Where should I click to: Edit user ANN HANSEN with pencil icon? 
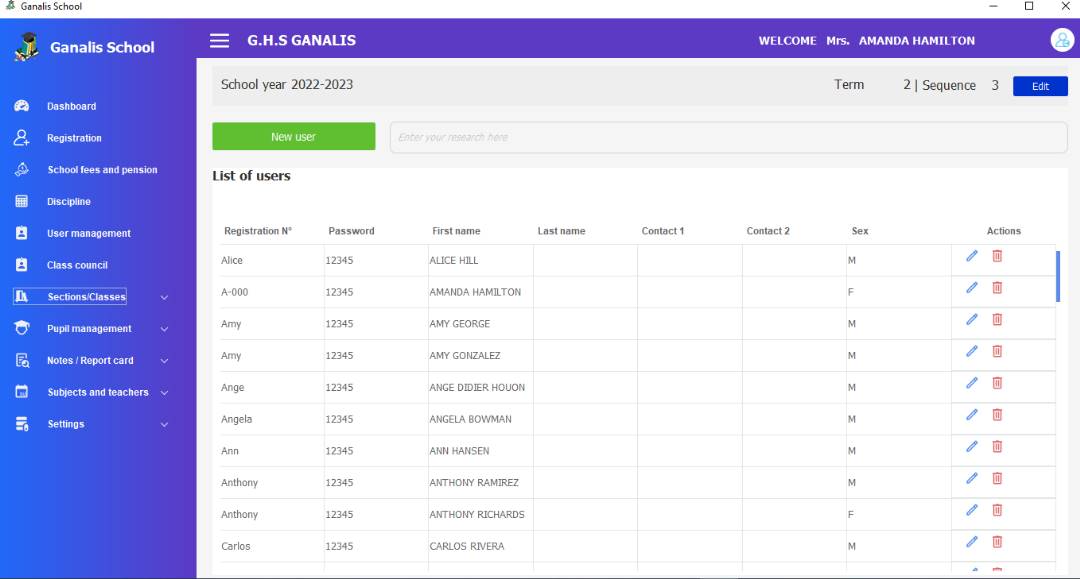(972, 446)
